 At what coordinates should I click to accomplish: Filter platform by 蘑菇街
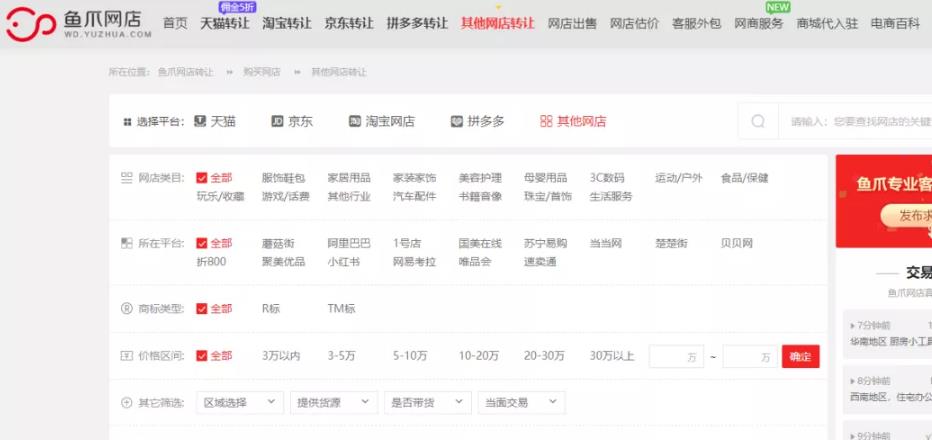click(x=278, y=243)
